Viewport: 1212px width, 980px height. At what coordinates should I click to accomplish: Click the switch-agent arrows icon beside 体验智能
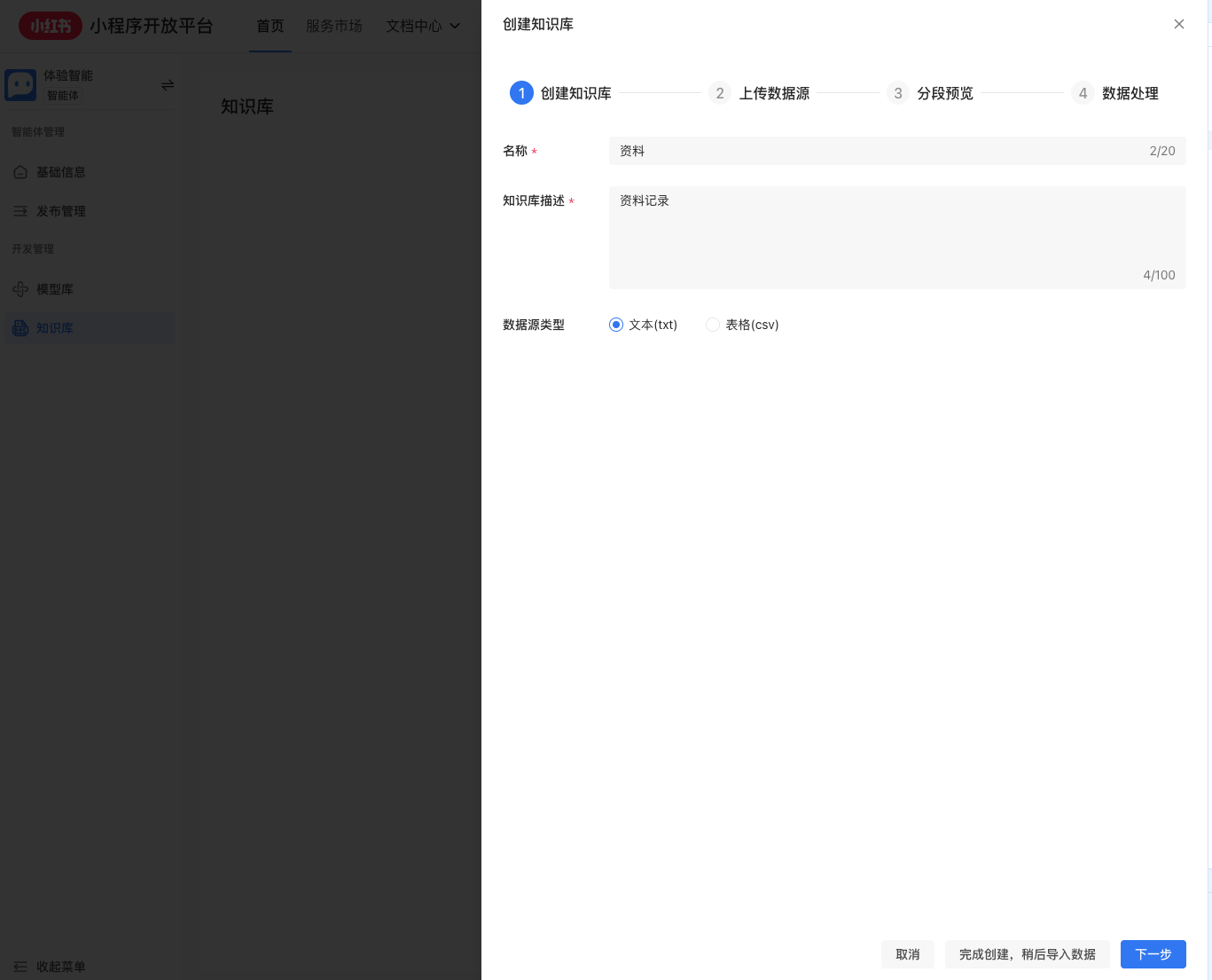pos(168,84)
